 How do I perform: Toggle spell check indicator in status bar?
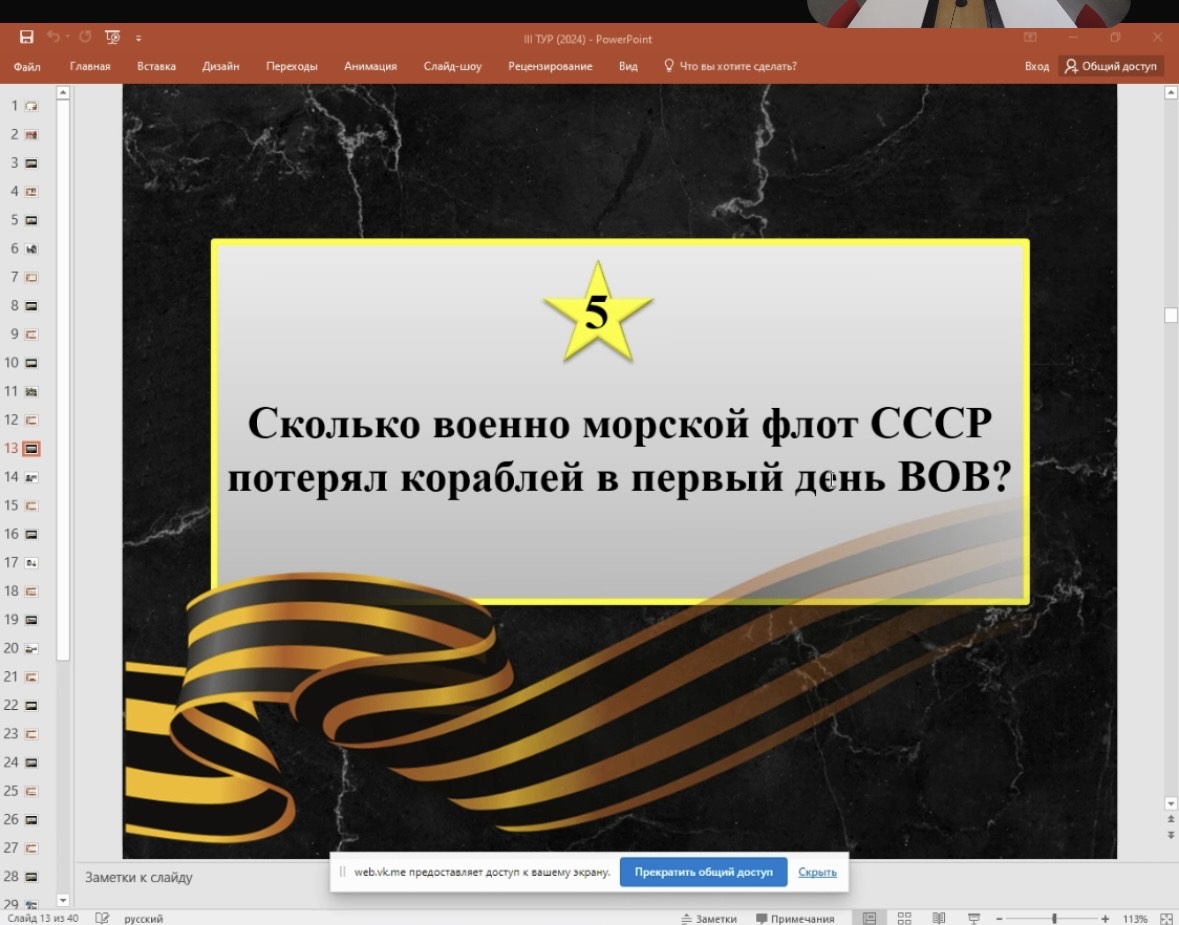101,917
